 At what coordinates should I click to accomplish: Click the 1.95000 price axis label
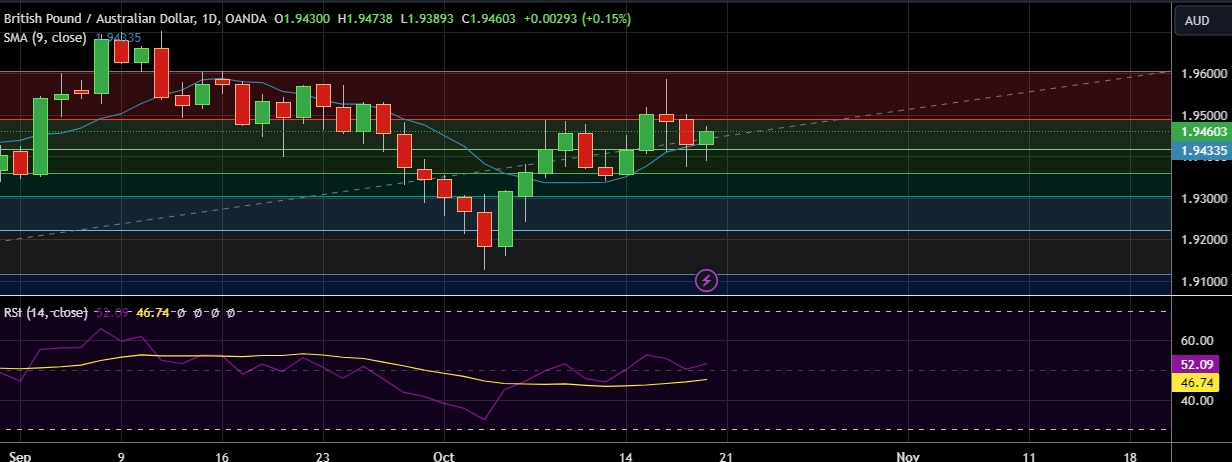1202,116
